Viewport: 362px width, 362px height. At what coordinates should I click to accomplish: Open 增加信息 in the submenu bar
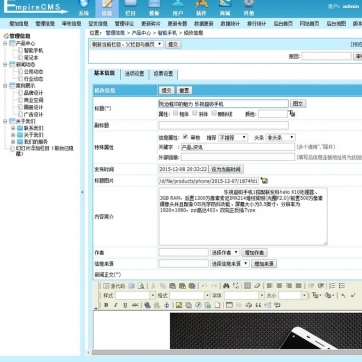(x=19, y=24)
